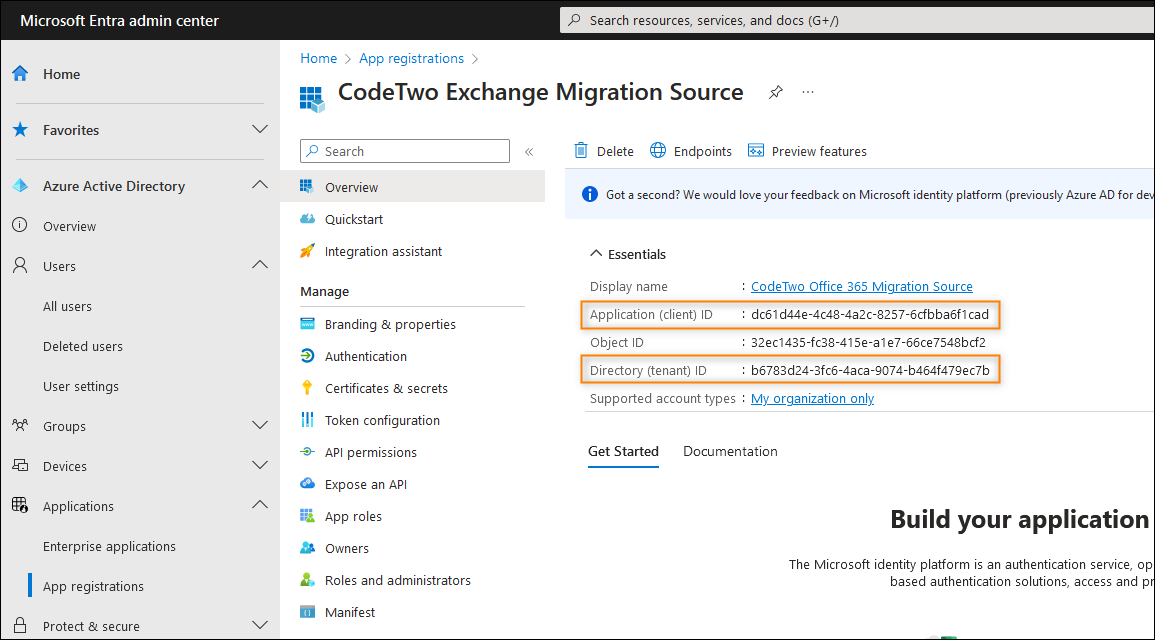This screenshot has width=1155, height=640.
Task: Collapse the Users section chevron
Action: point(260,264)
